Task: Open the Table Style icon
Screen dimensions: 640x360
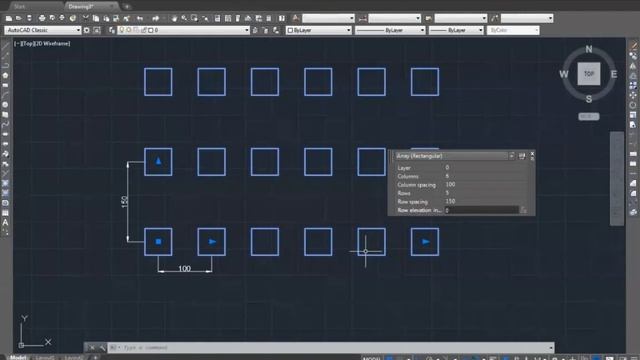Action: 428,18
